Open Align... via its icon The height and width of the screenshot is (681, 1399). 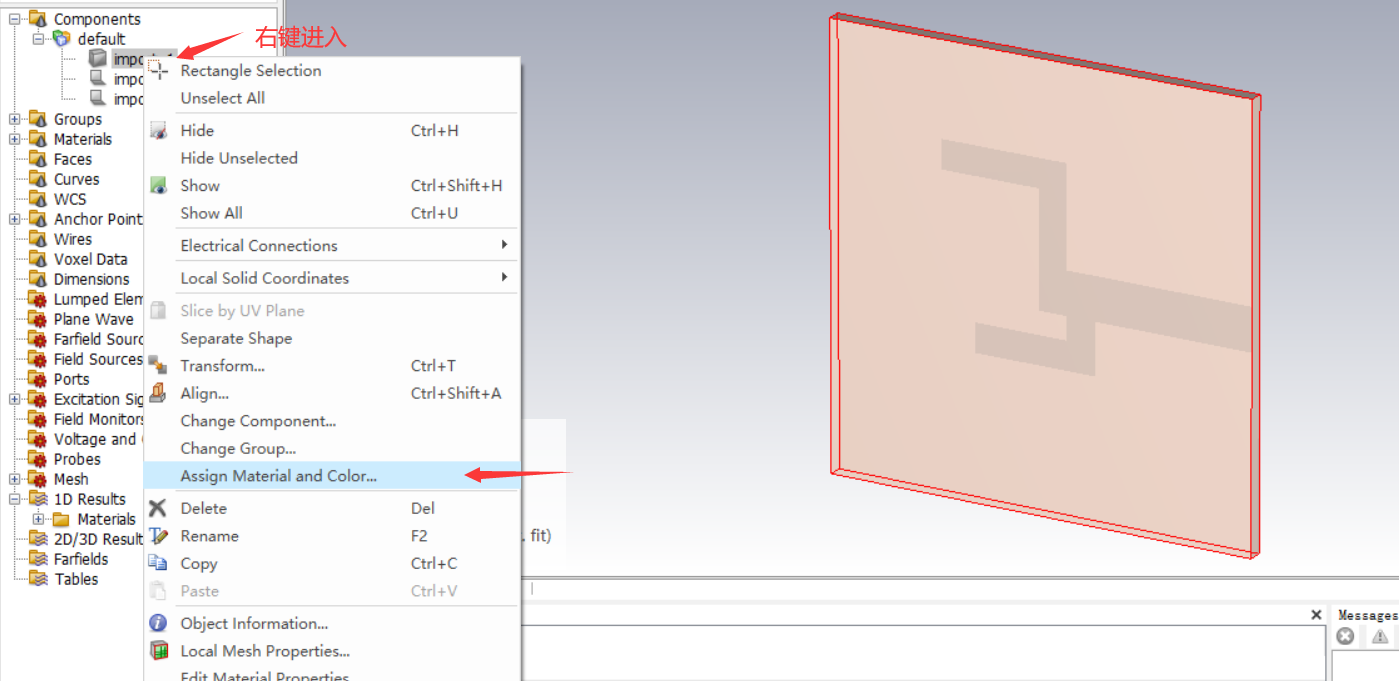coord(158,393)
